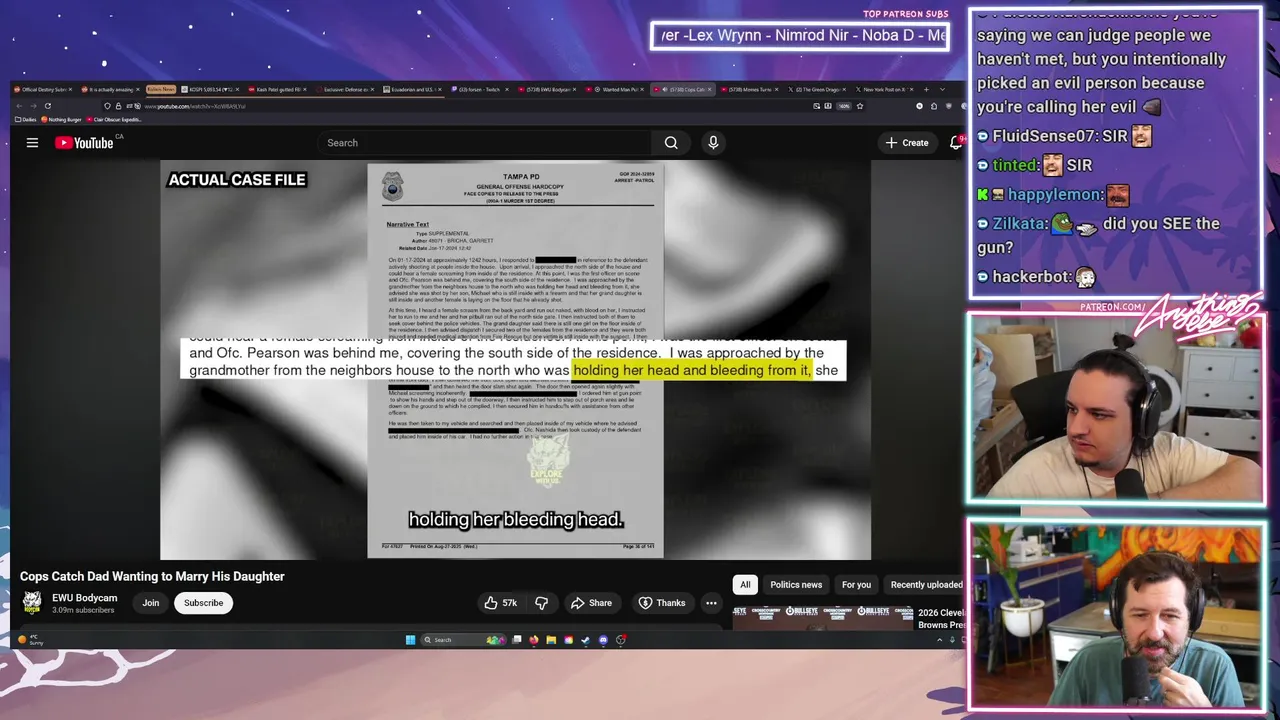Click hackerbot username in stream chat
The image size is (1280, 720).
click(x=1032, y=277)
